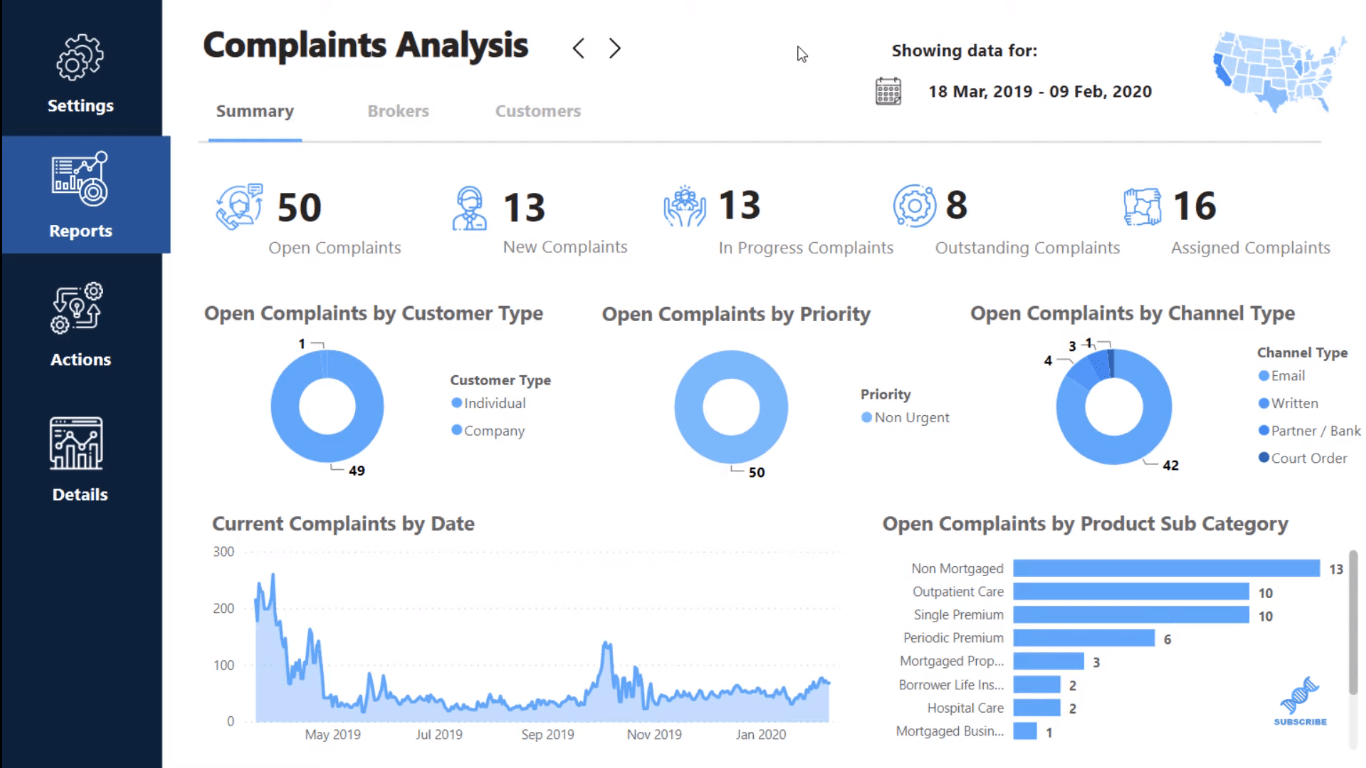
Task: Switch to the Summary tab
Action: [255, 111]
